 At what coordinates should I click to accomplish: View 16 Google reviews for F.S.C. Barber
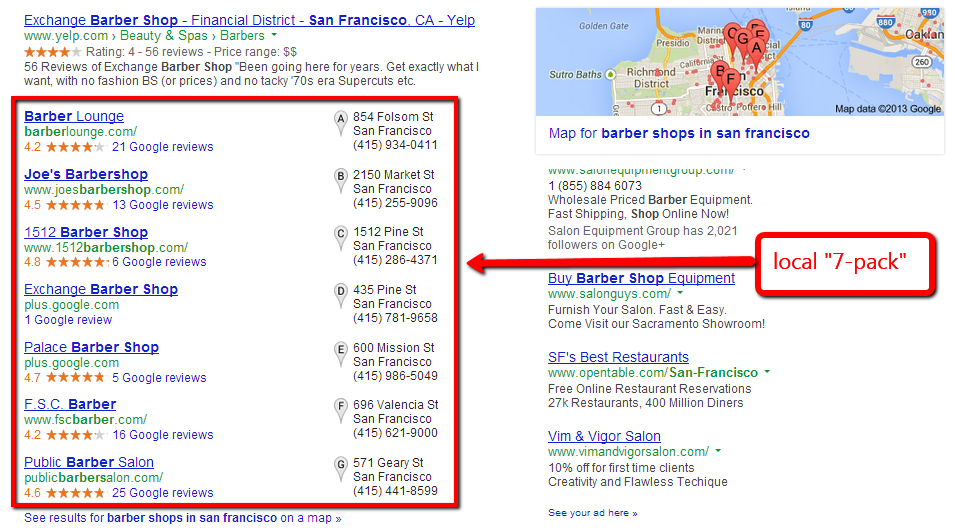(163, 435)
